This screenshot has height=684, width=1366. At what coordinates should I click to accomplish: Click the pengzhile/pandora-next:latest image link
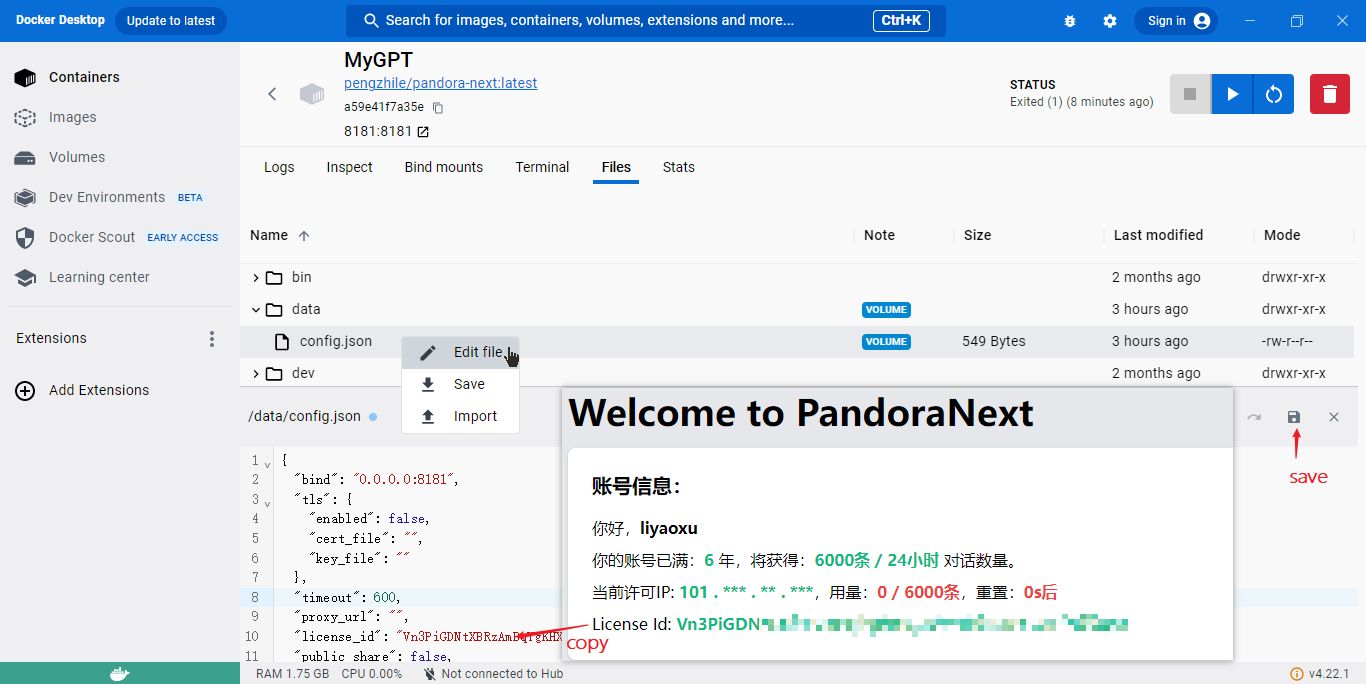[x=440, y=83]
